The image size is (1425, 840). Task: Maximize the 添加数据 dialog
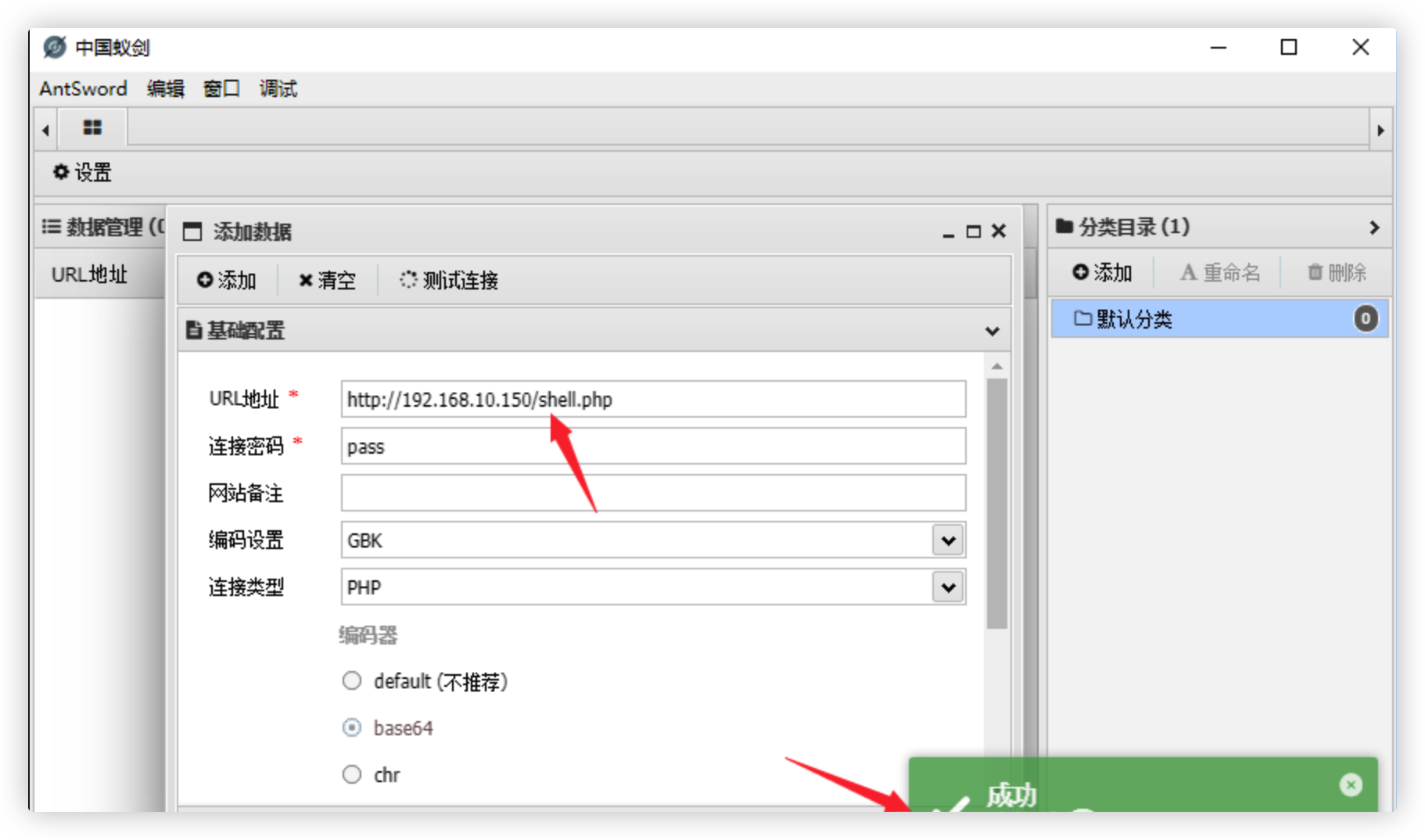coord(973,232)
